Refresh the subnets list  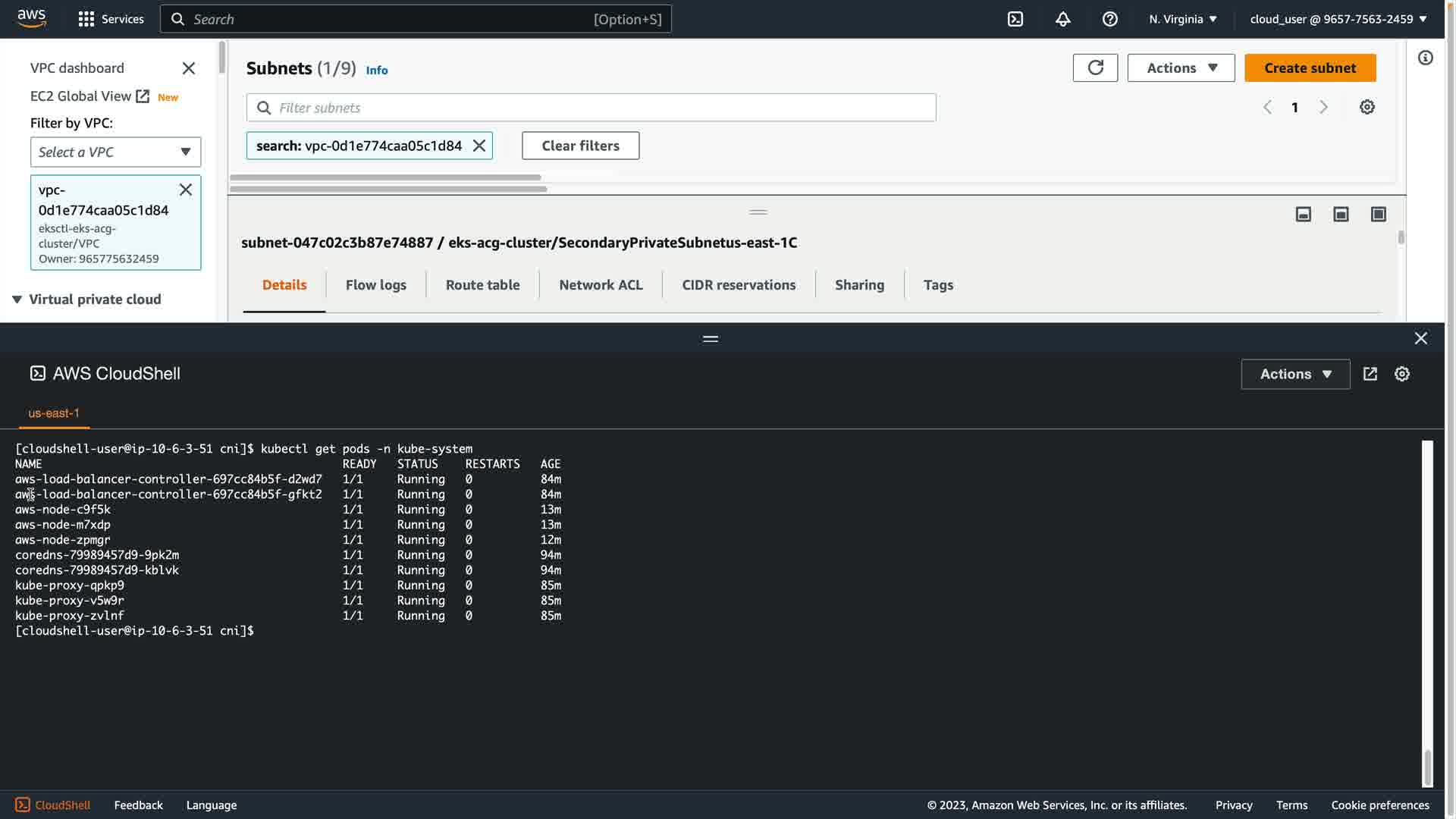(x=1095, y=67)
